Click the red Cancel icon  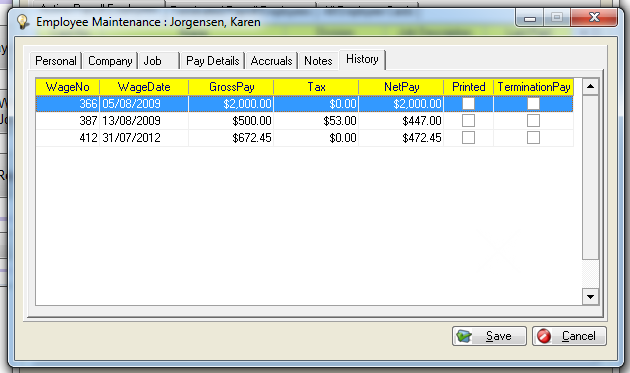pos(544,336)
